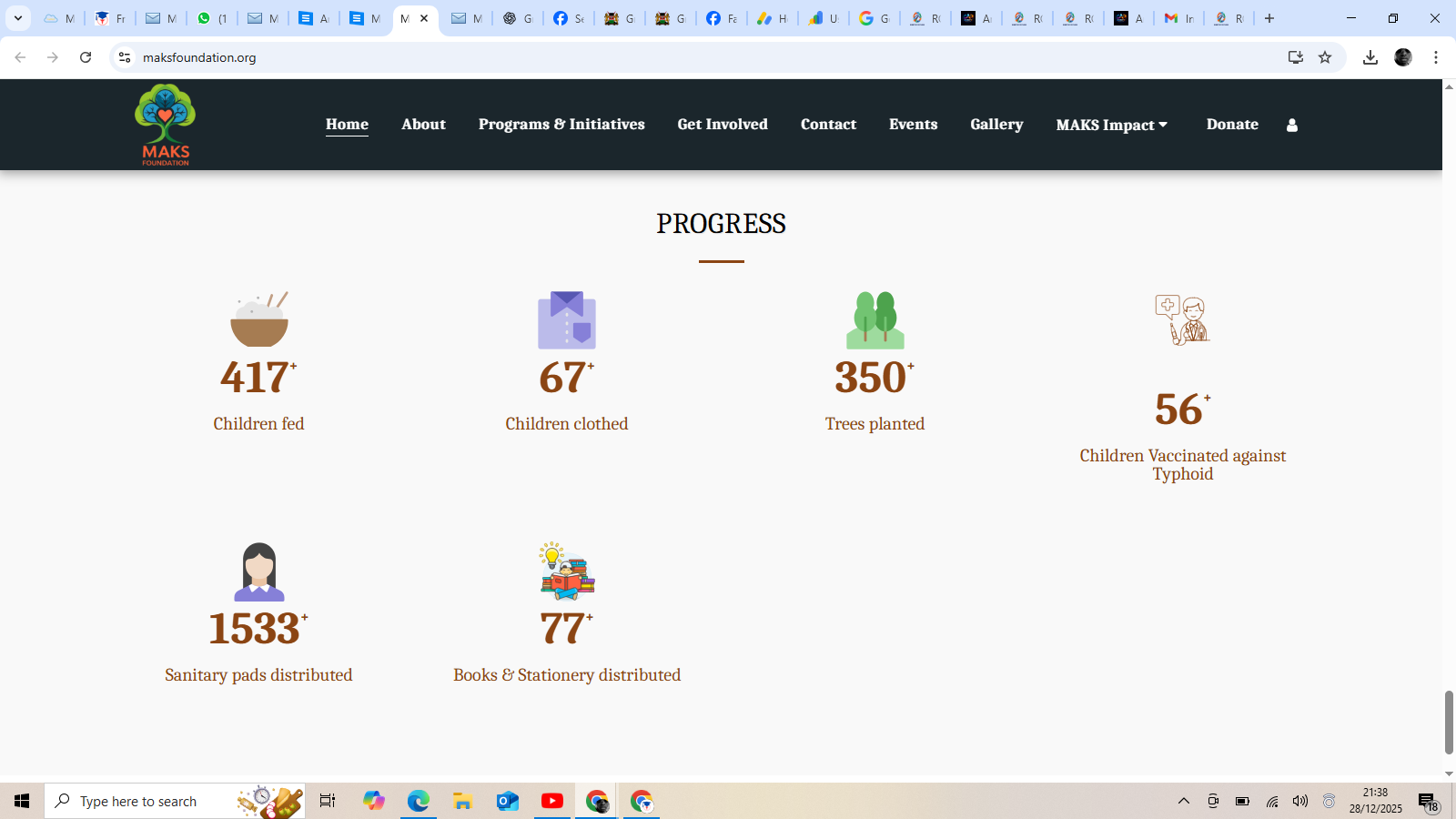Click the green trees planted icon

pos(875,320)
